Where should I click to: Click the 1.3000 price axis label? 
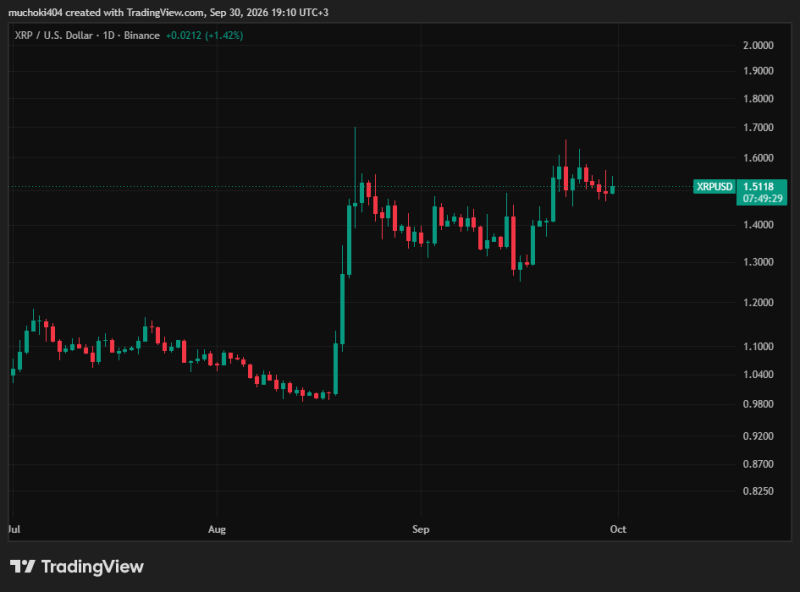758,262
